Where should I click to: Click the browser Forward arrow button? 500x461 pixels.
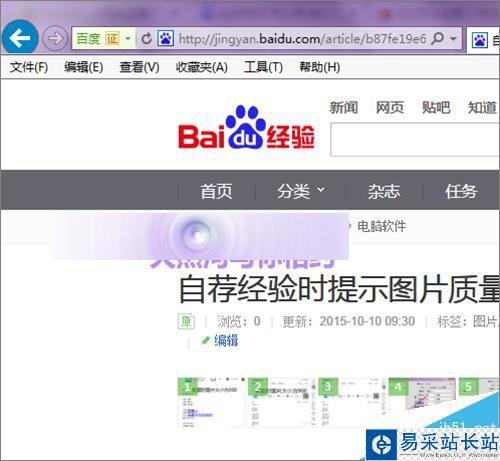[55, 38]
